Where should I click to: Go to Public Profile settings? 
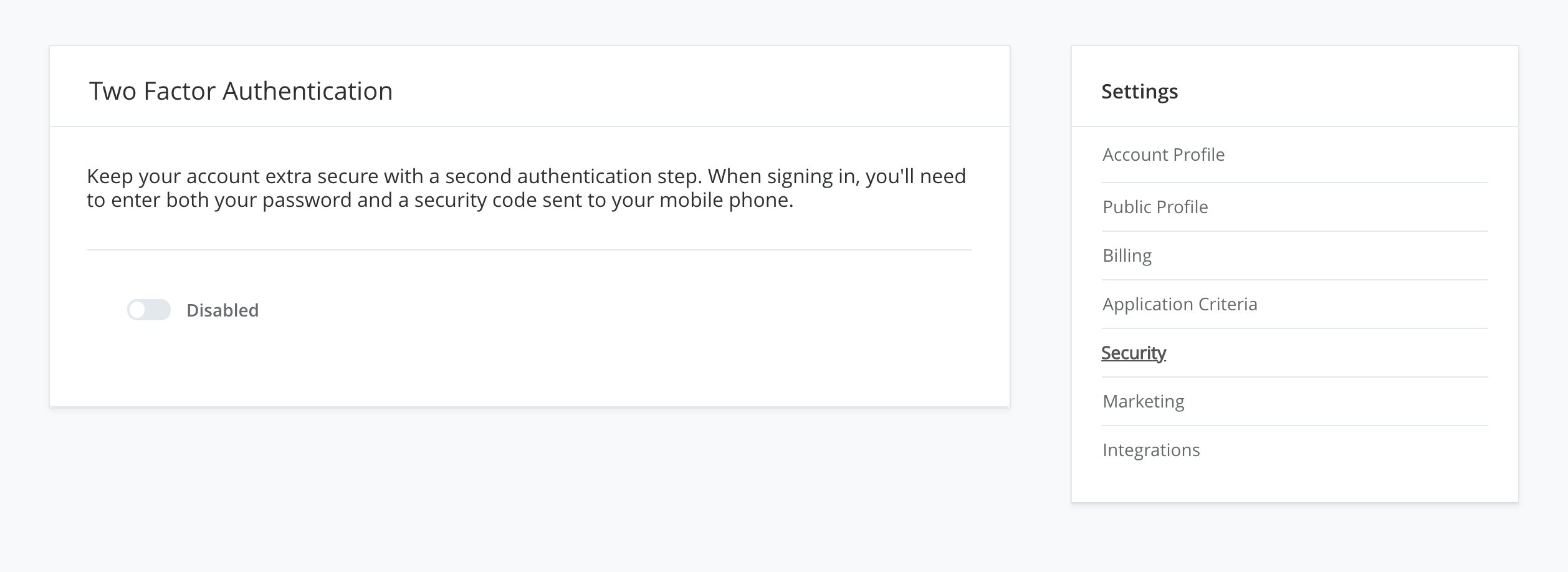click(1155, 207)
